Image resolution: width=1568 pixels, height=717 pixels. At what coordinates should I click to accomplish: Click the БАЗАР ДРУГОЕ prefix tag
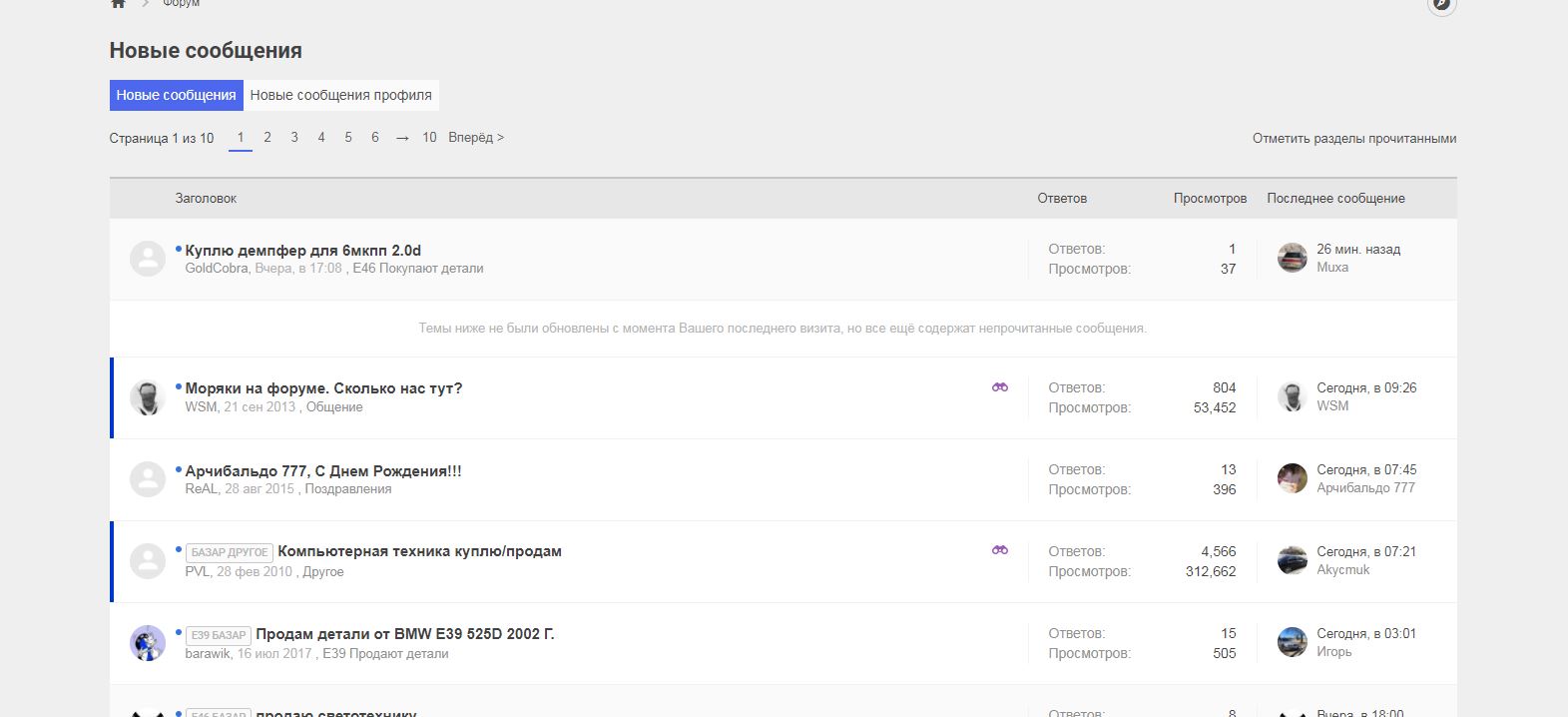click(x=229, y=552)
